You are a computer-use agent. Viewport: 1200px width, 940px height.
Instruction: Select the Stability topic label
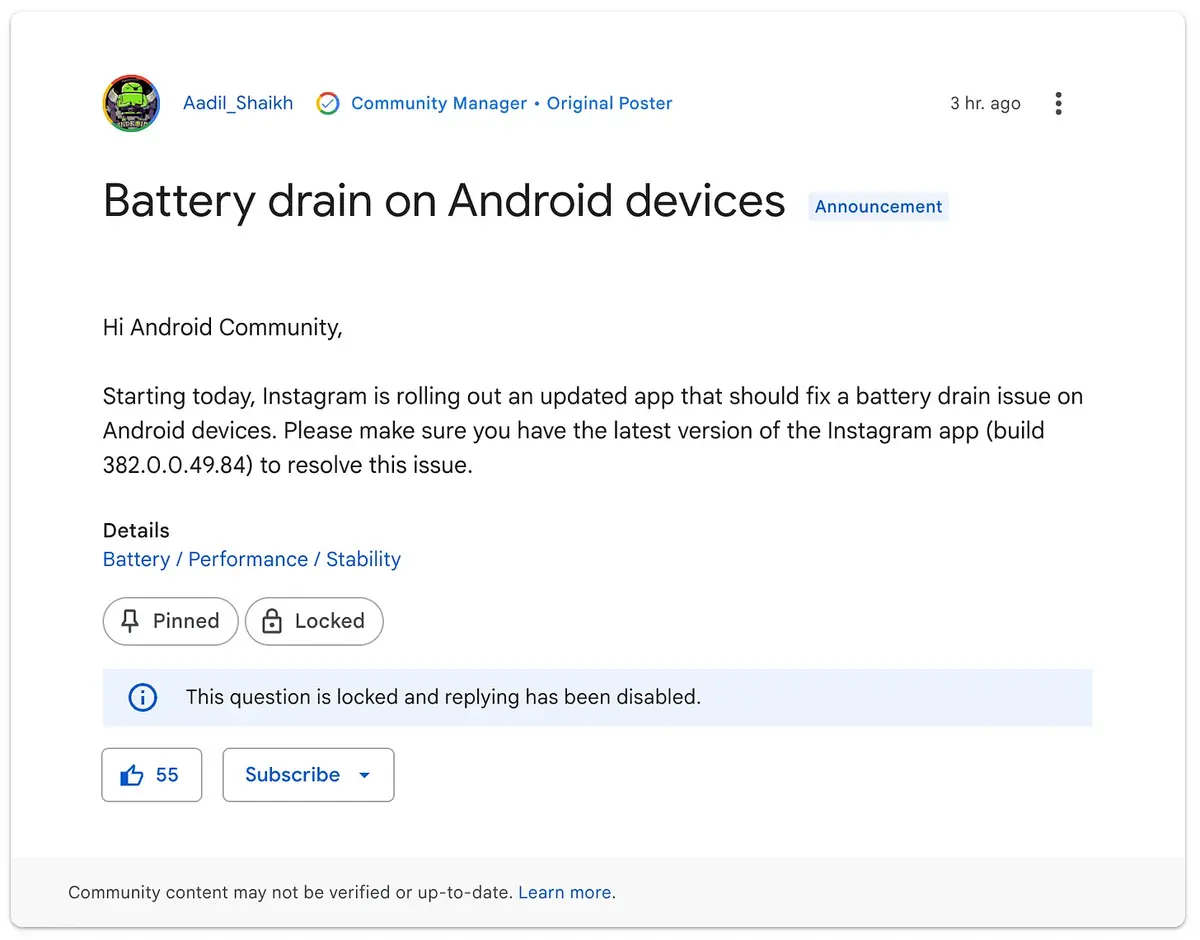coord(363,559)
